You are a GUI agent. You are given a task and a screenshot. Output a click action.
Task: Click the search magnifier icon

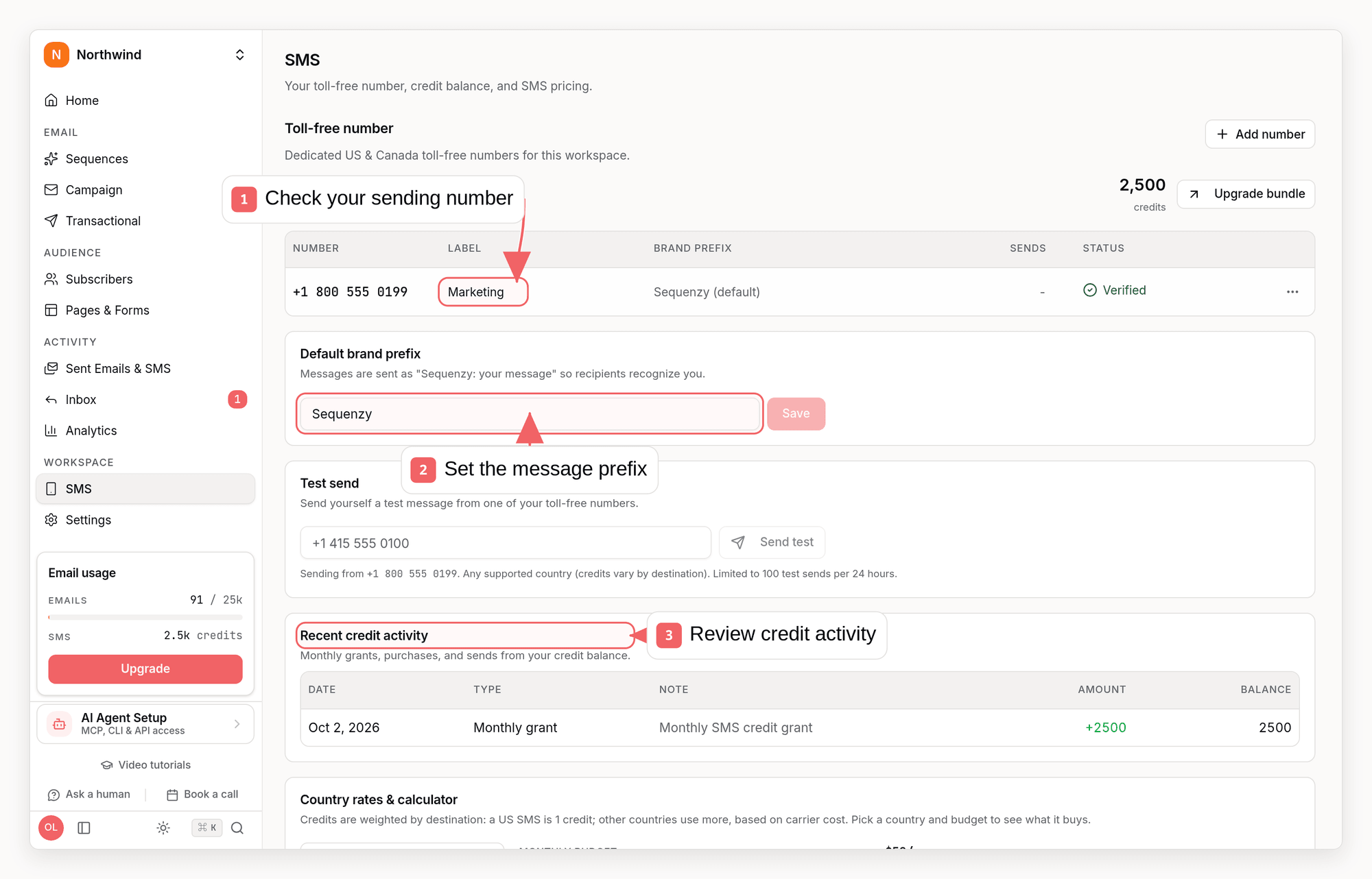point(237,828)
